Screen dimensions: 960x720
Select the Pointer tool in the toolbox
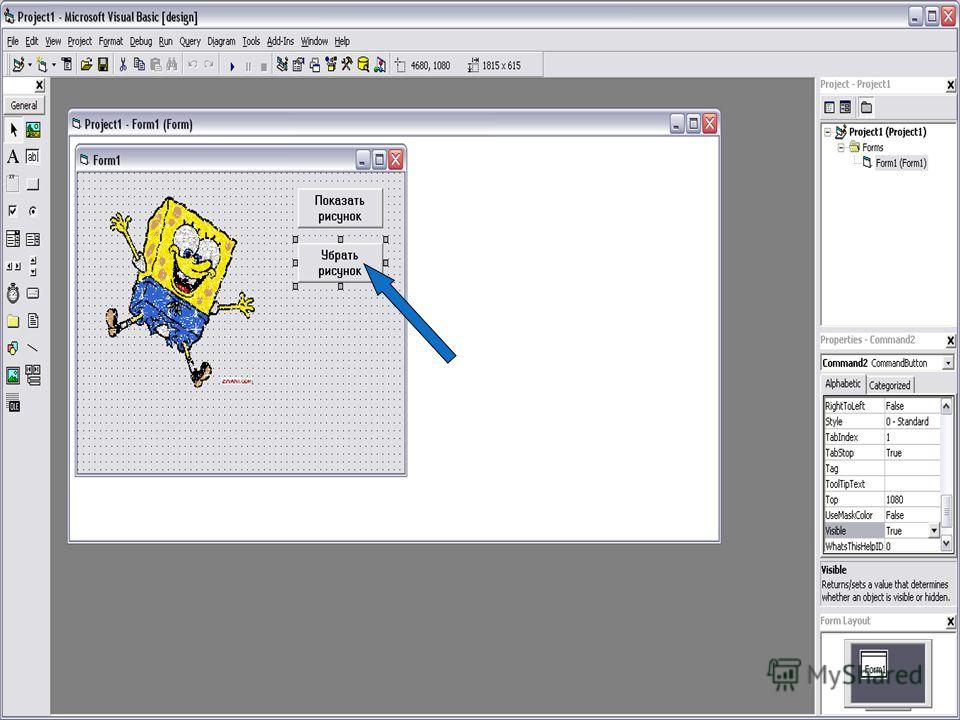point(13,130)
